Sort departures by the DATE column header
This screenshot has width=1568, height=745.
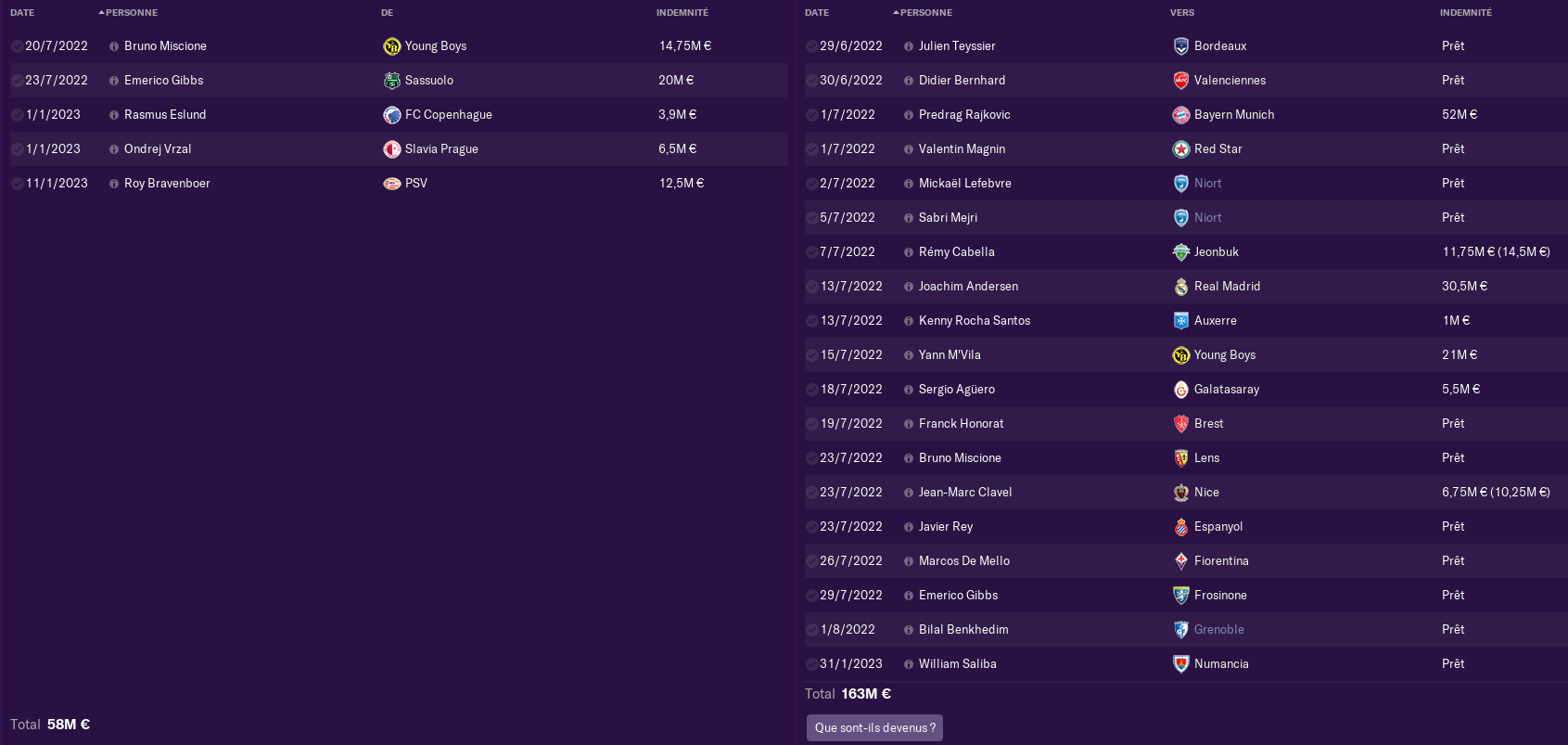pyautogui.click(x=817, y=13)
